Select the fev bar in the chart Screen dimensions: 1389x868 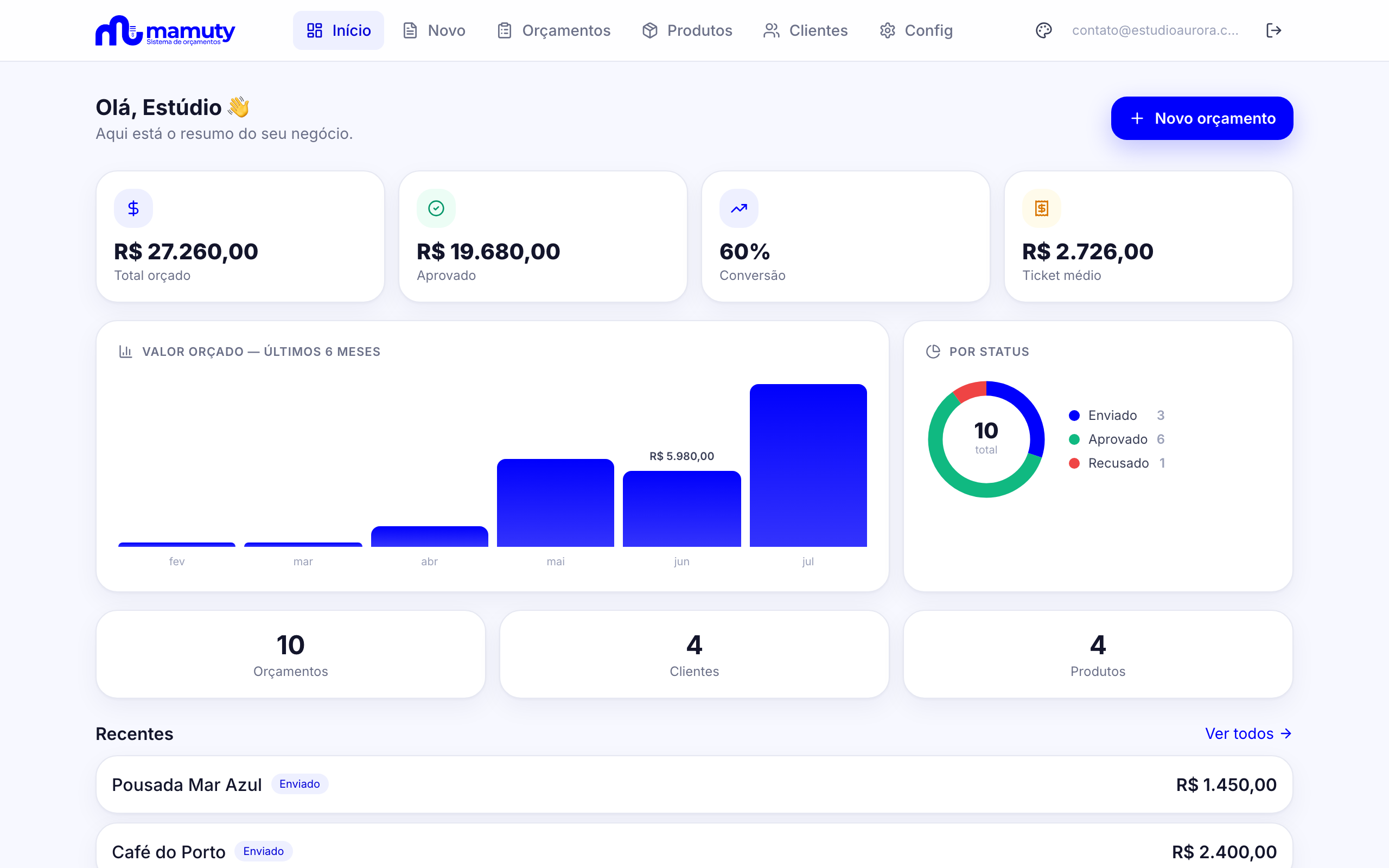pos(177,544)
